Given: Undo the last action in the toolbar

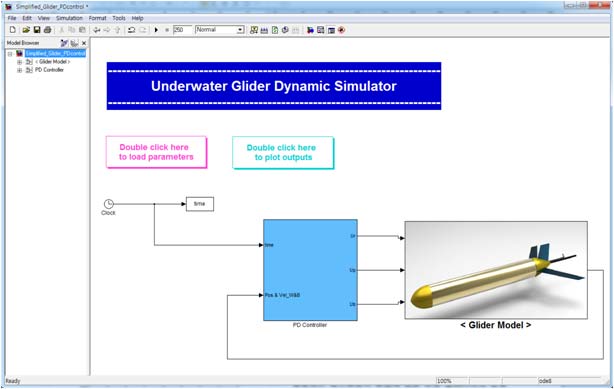Looking at the screenshot, I should pyautogui.click(x=132, y=30).
